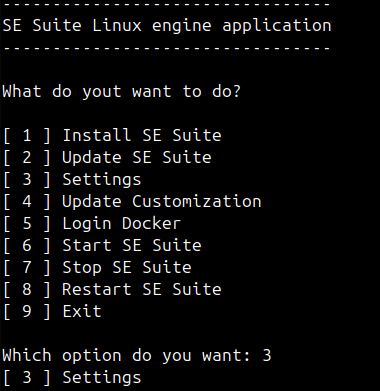The image size is (380, 391).
Task: Select the Update SE Suite option
Action: [x=107, y=157]
